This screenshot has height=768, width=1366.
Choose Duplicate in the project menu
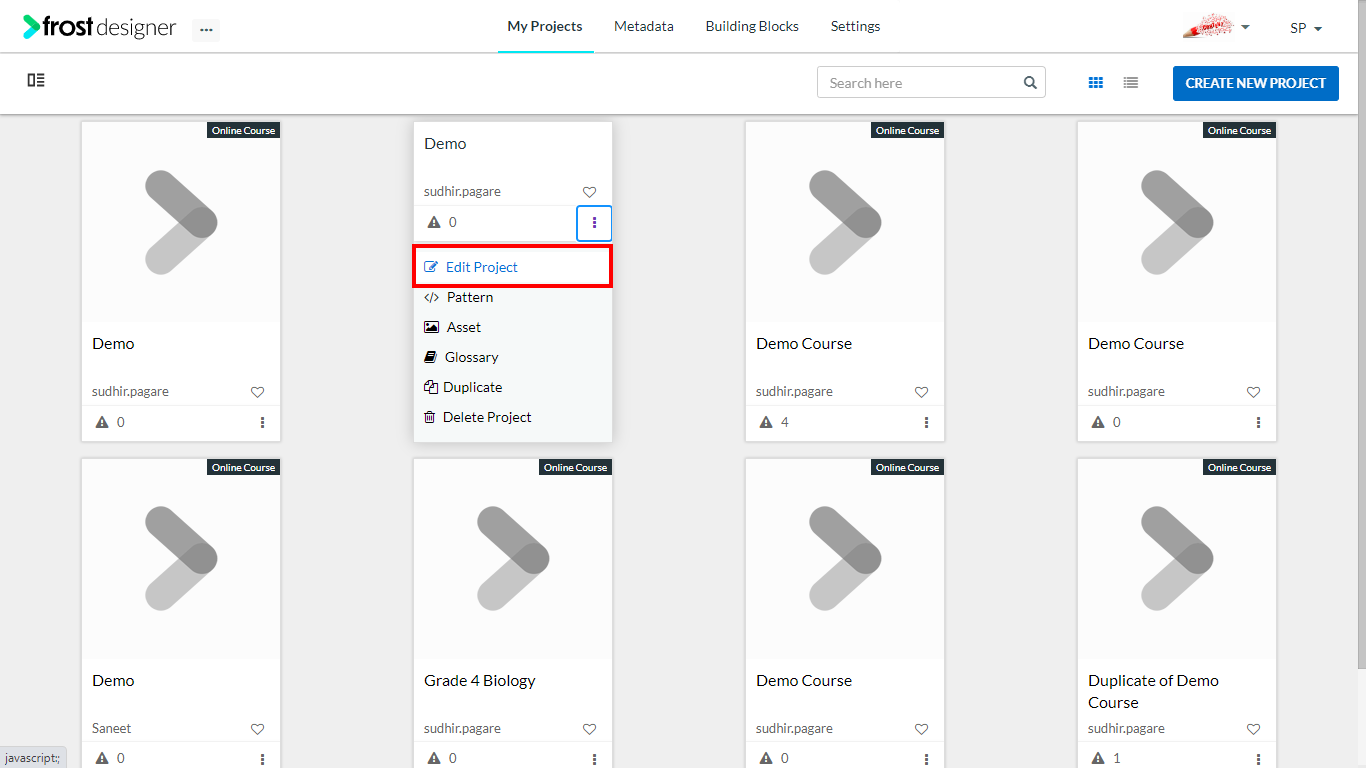pos(512,387)
